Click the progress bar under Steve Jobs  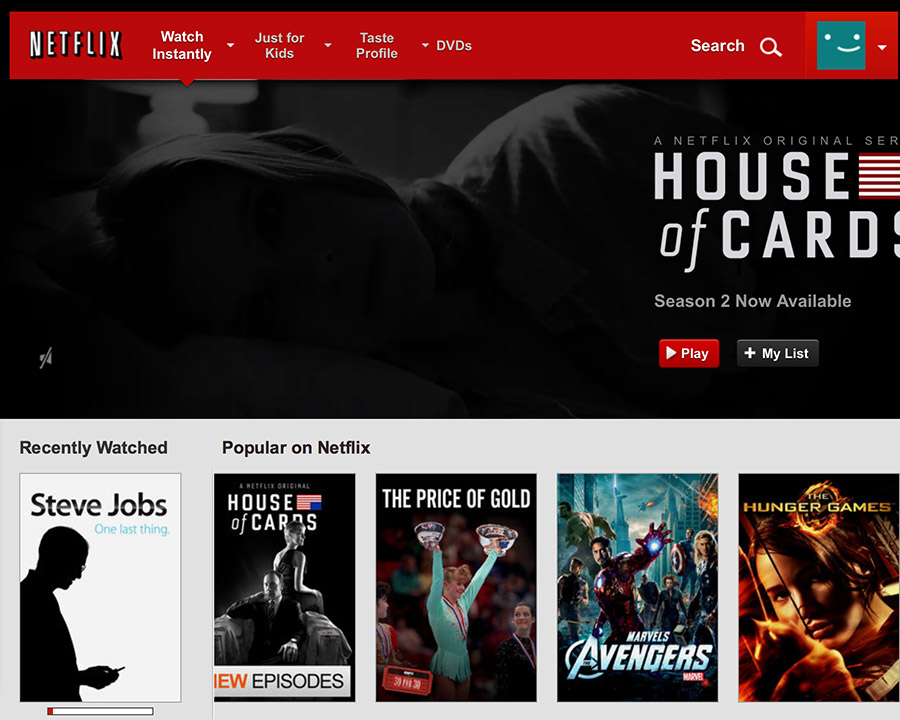(x=100, y=711)
